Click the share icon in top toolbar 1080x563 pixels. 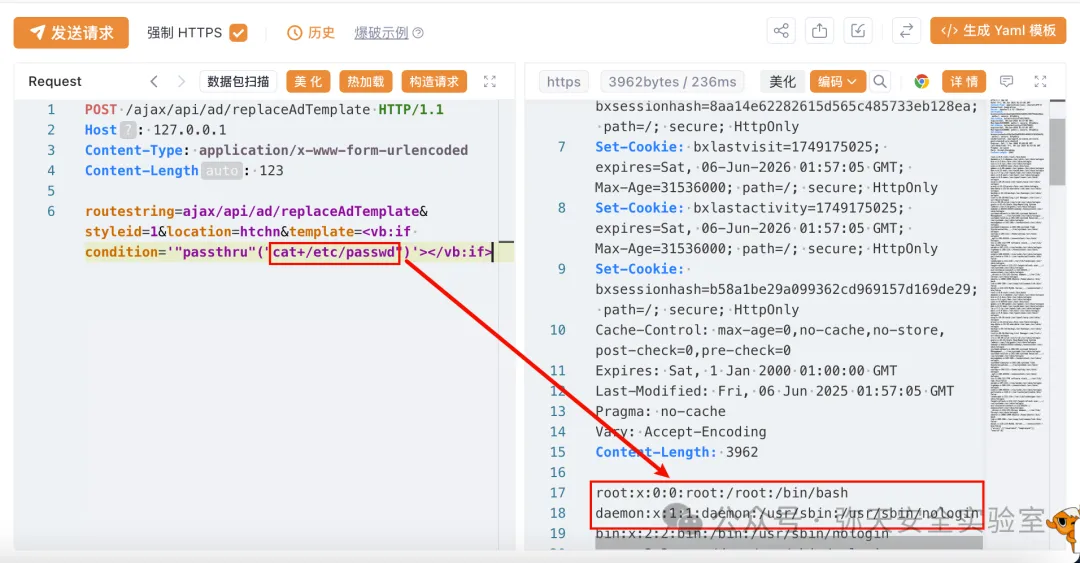(x=781, y=31)
